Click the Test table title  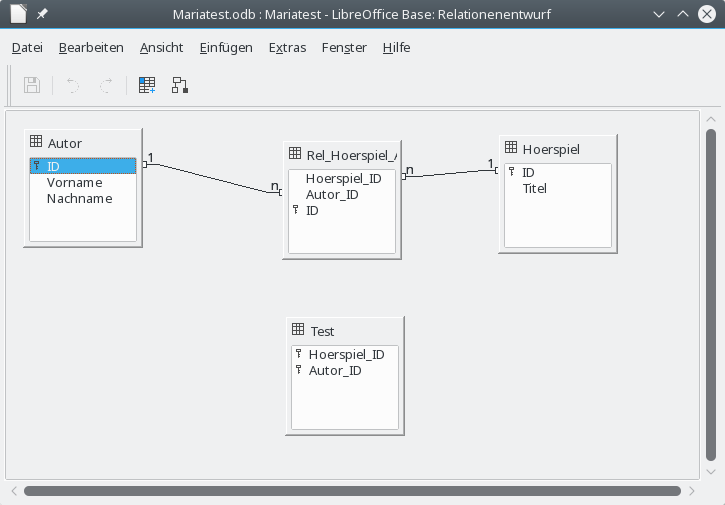pos(322,332)
